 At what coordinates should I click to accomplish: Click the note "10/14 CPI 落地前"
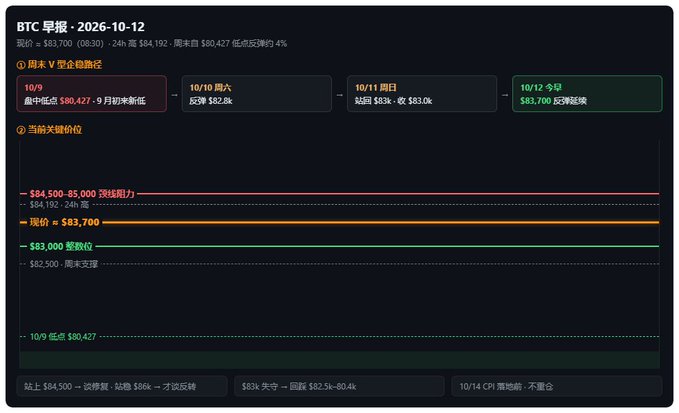pyautogui.click(x=557, y=386)
